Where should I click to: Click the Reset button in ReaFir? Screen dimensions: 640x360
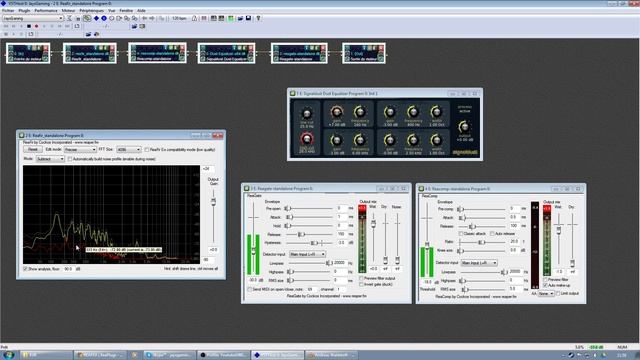(33, 150)
